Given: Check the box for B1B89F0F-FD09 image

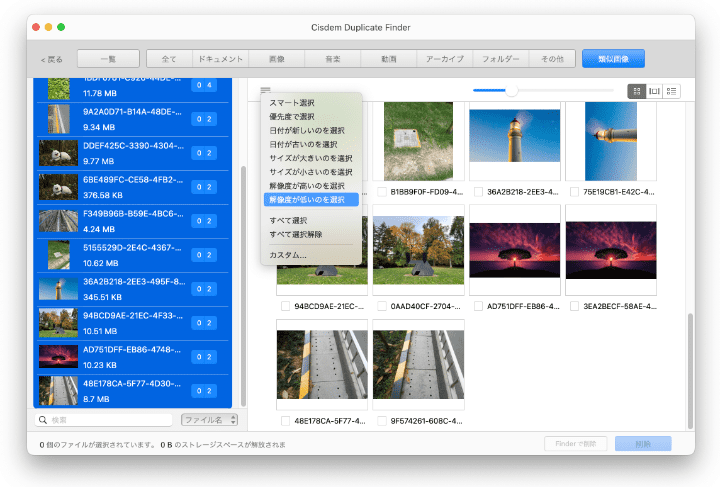Looking at the screenshot, I should pos(382,192).
